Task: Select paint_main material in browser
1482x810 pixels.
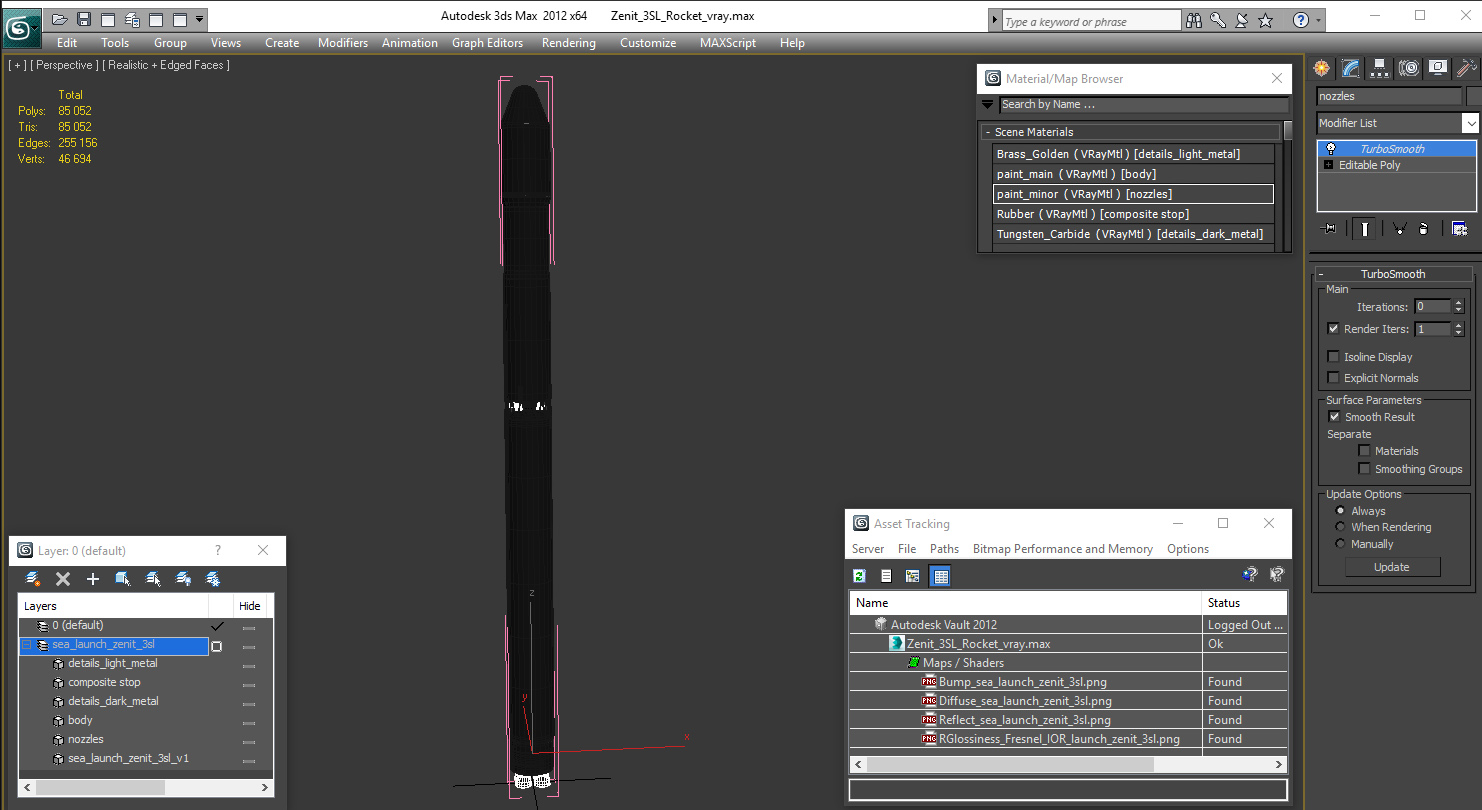Action: (1134, 174)
